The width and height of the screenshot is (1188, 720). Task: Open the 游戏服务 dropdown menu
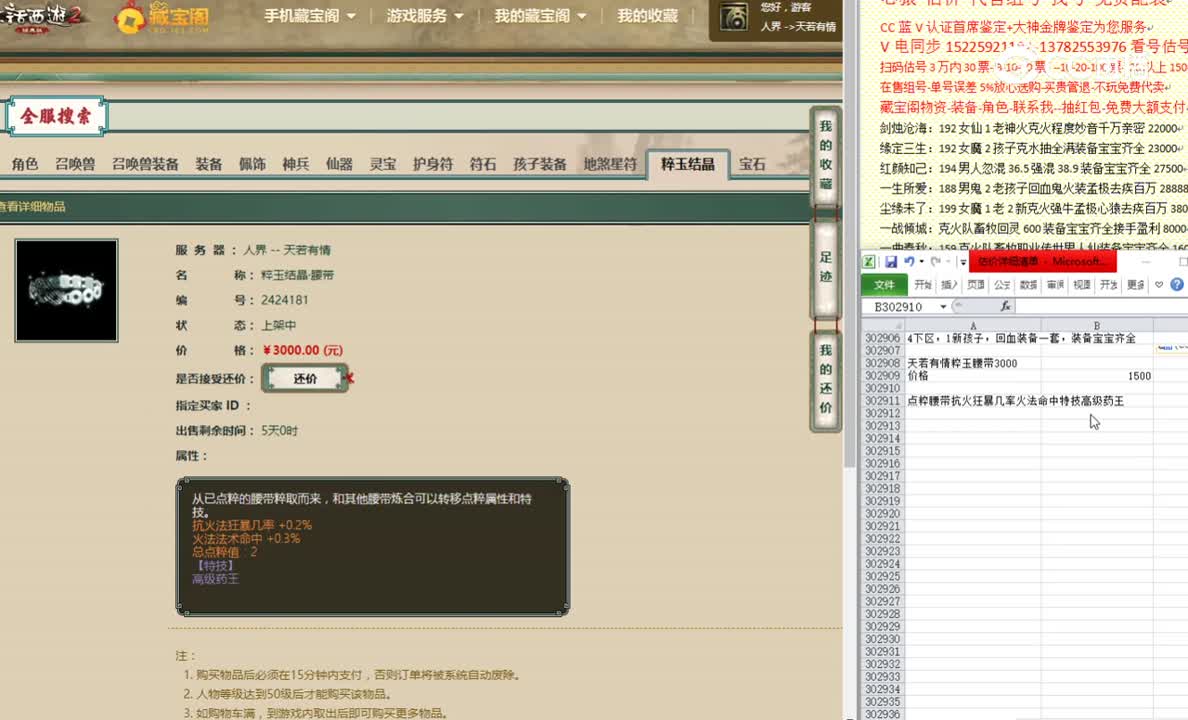point(420,16)
